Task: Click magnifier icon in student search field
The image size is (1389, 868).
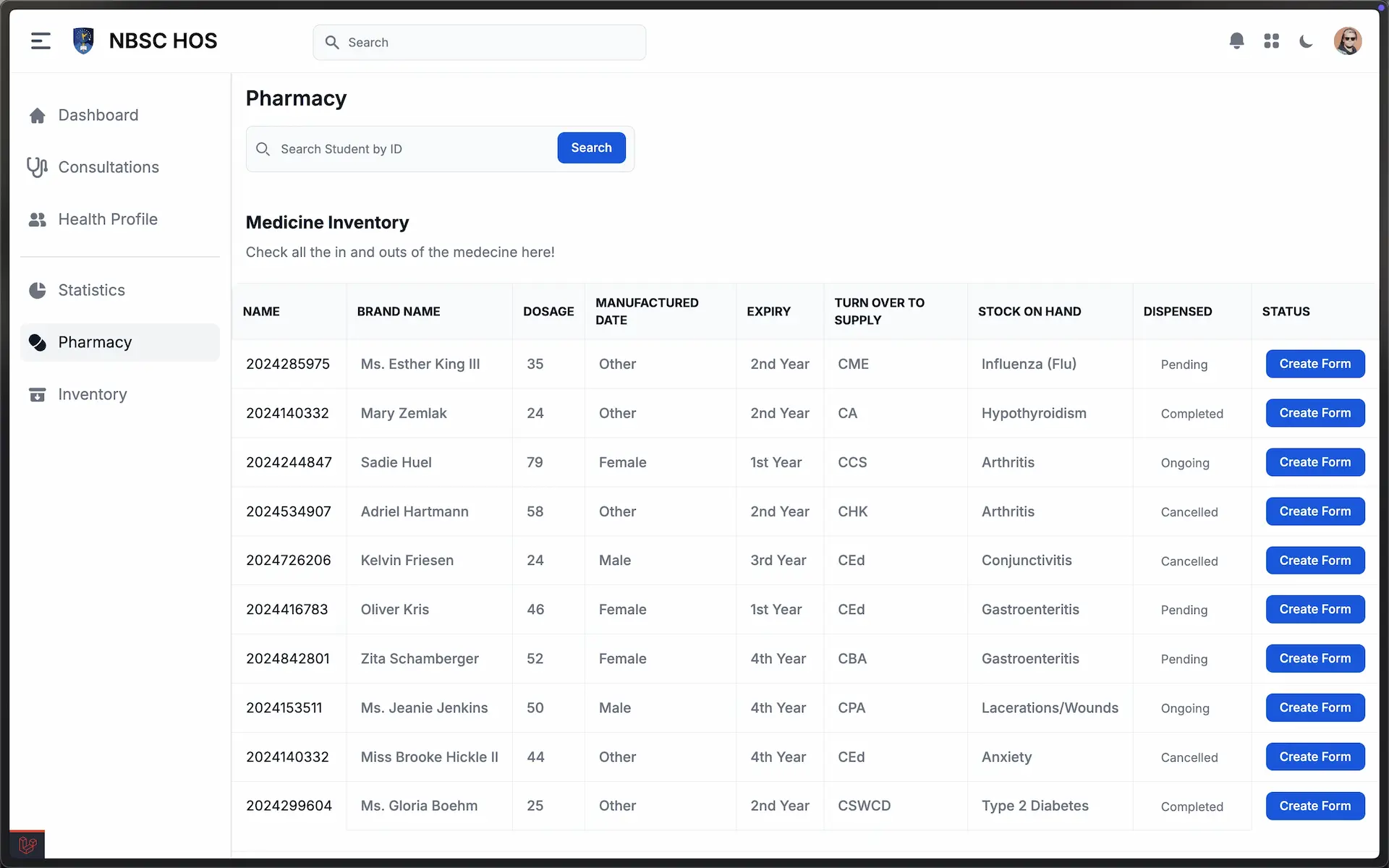Action: click(x=263, y=149)
